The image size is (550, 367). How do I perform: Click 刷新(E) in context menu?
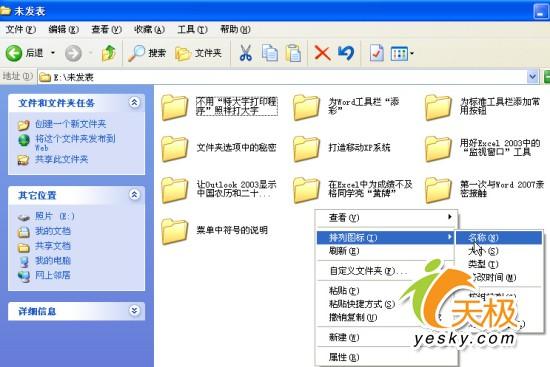coord(386,251)
